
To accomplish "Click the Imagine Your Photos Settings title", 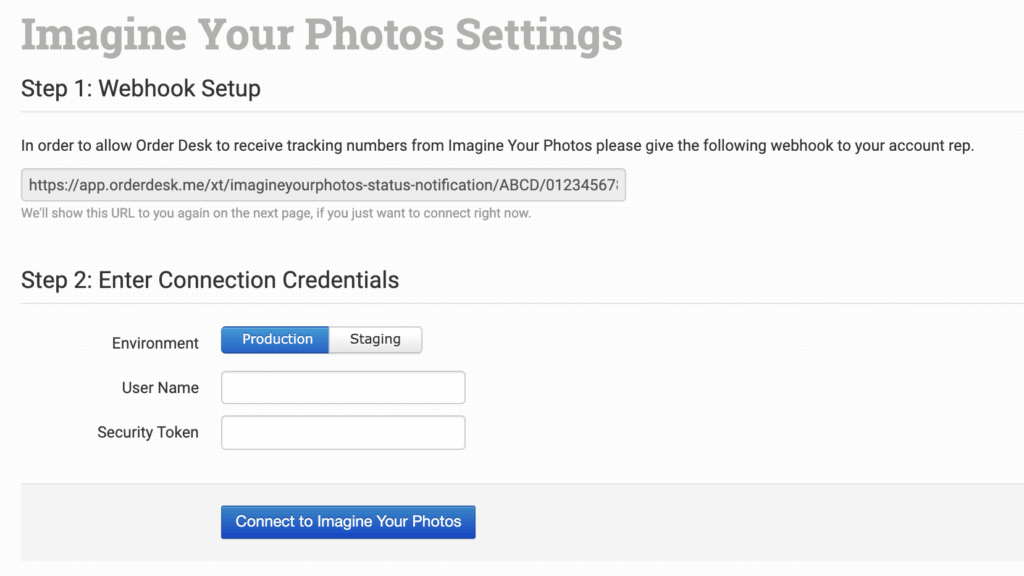I will [321, 34].
